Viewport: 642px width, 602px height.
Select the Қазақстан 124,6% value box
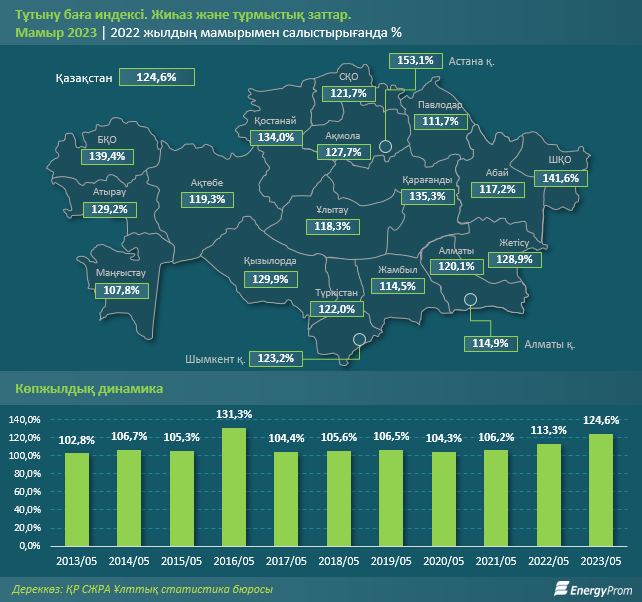(x=155, y=76)
